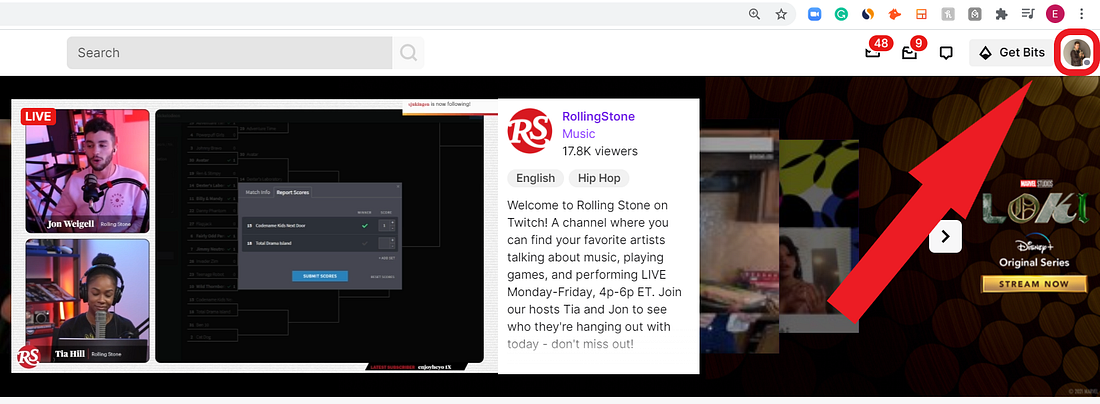1100x404 pixels.
Task: Click the orange layout-grid extension icon
Action: (921, 14)
